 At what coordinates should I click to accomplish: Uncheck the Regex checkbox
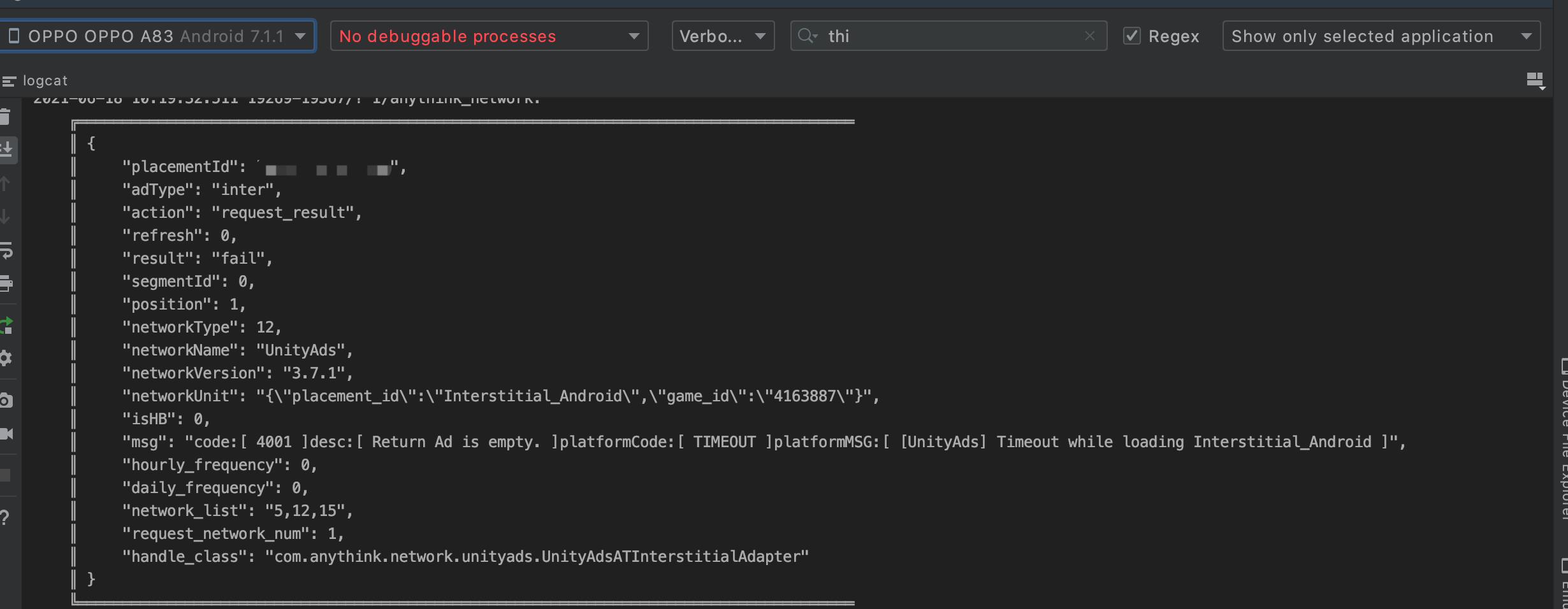tap(1133, 36)
